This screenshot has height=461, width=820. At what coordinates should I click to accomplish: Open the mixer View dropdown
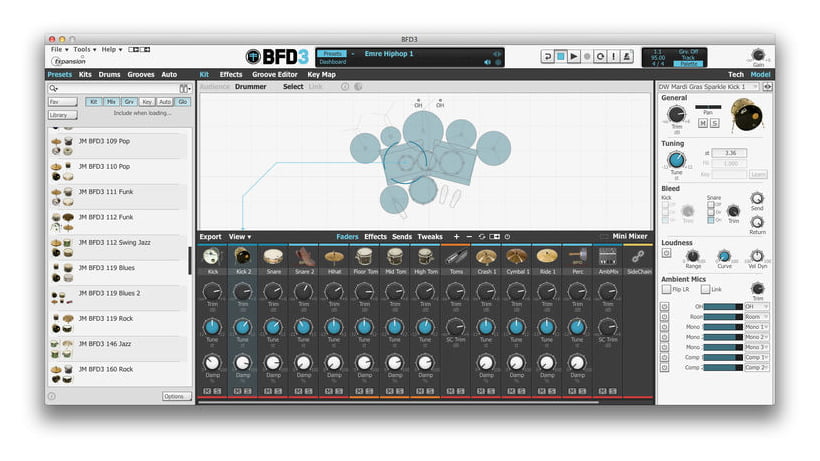(240, 237)
